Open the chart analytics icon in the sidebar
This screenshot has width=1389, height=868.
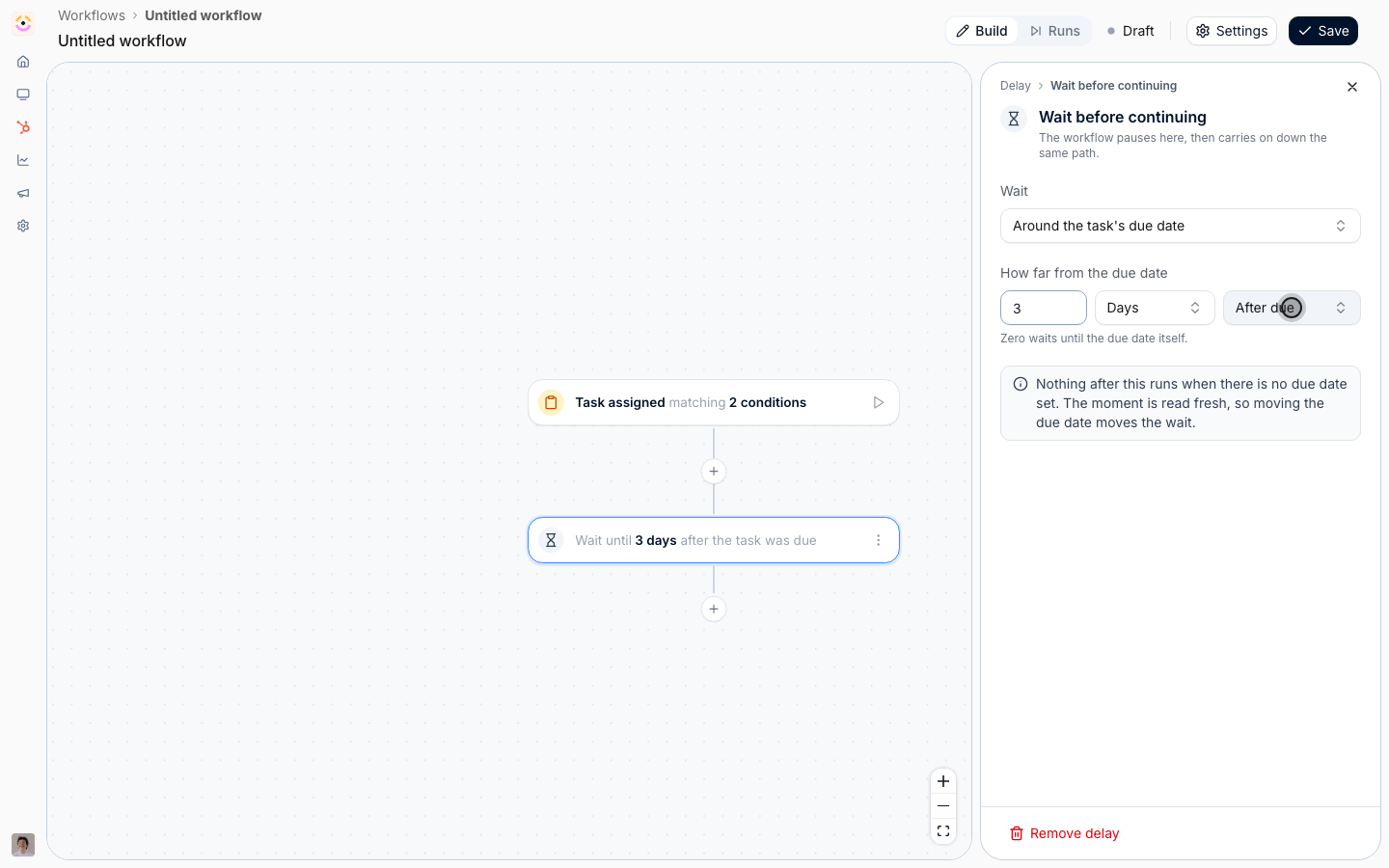[x=23, y=160]
